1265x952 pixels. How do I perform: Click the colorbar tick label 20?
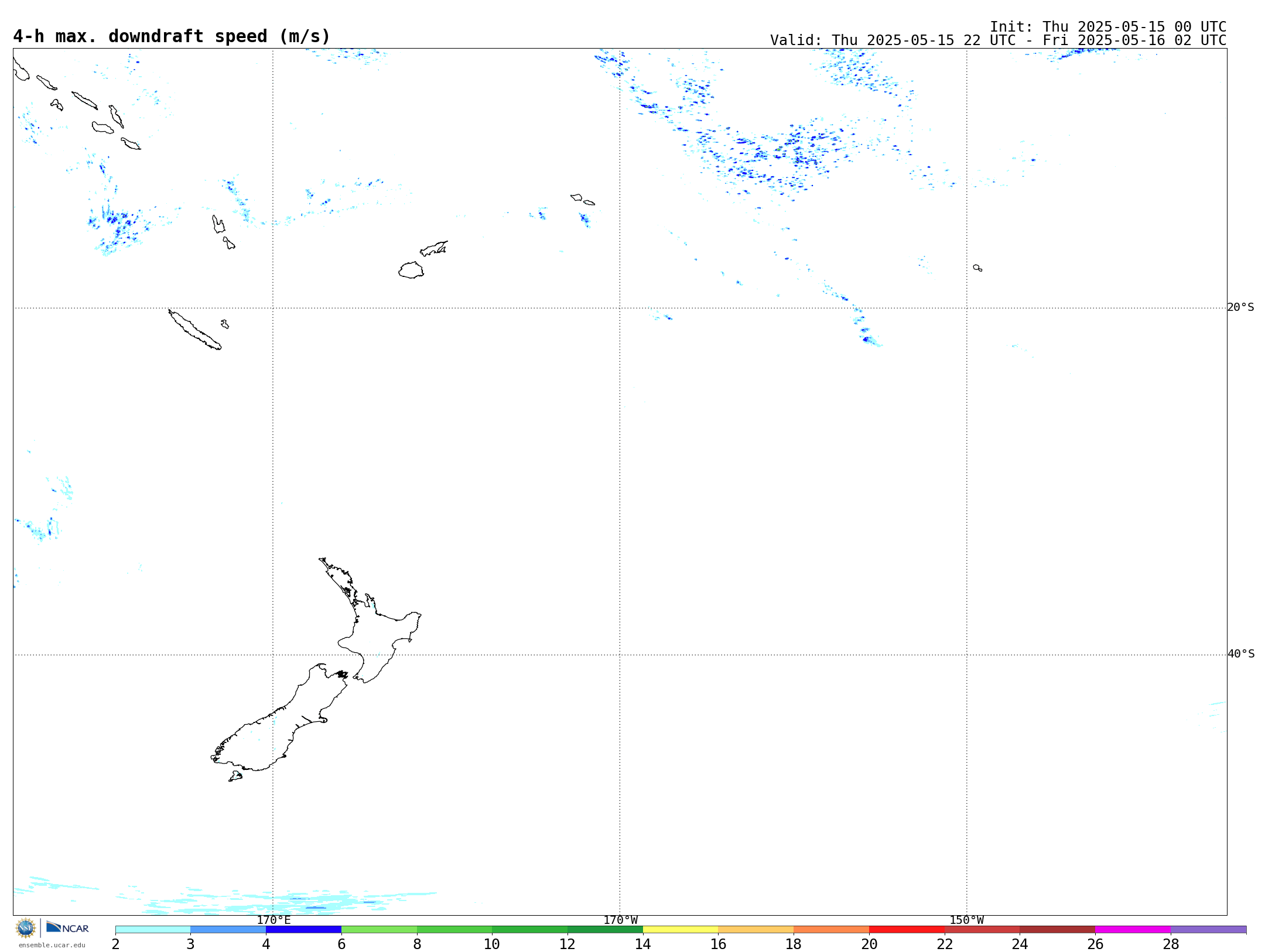coord(869,944)
